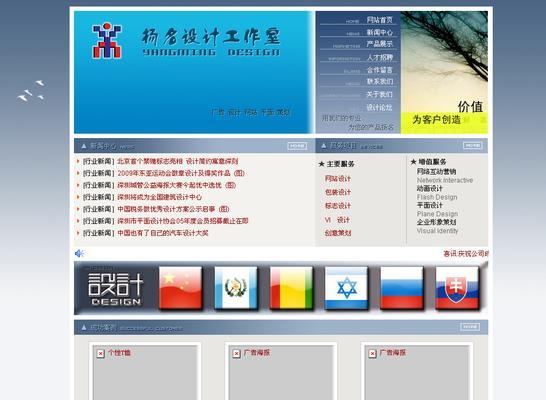The width and height of the screenshot is (546, 400).
Task: Click the scrolling 喜讯 marquee text
Action: pos(466,254)
